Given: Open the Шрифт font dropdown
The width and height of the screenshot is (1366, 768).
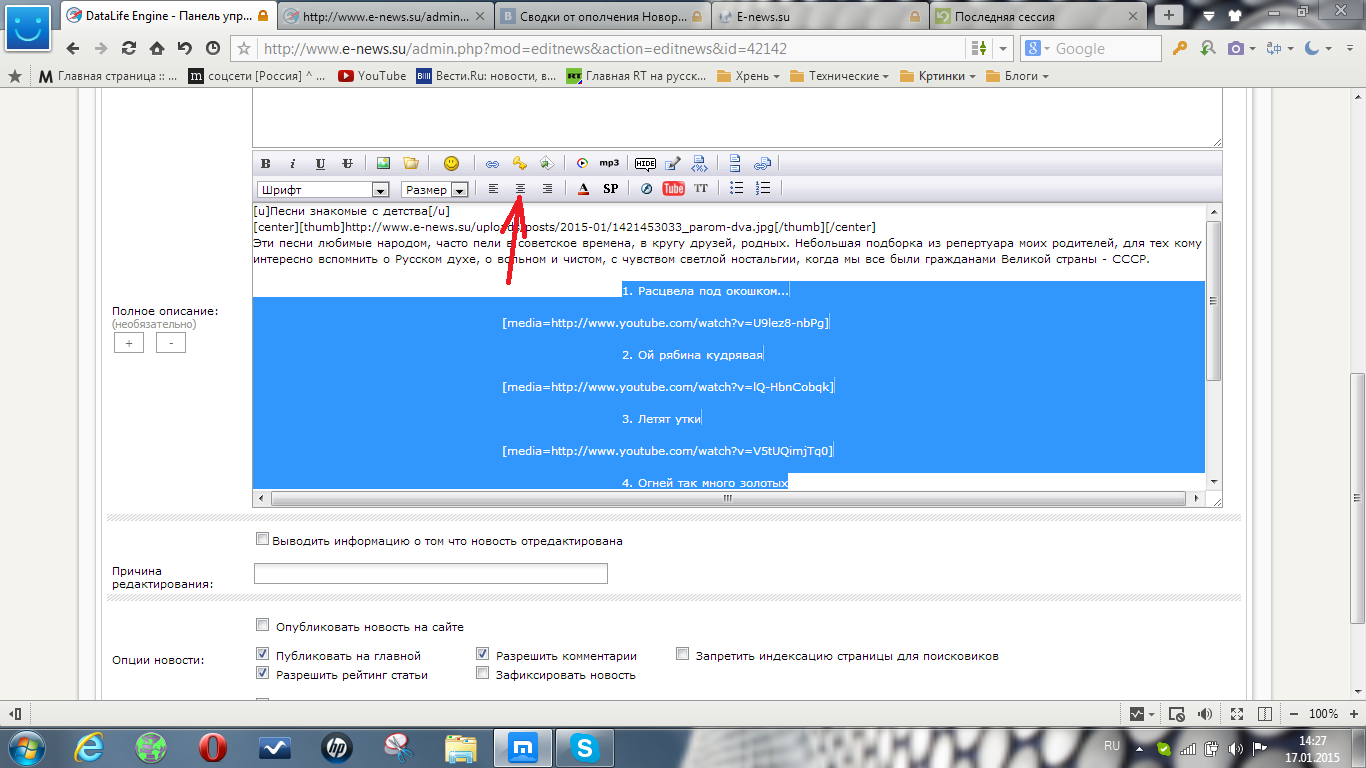Looking at the screenshot, I should coord(323,189).
